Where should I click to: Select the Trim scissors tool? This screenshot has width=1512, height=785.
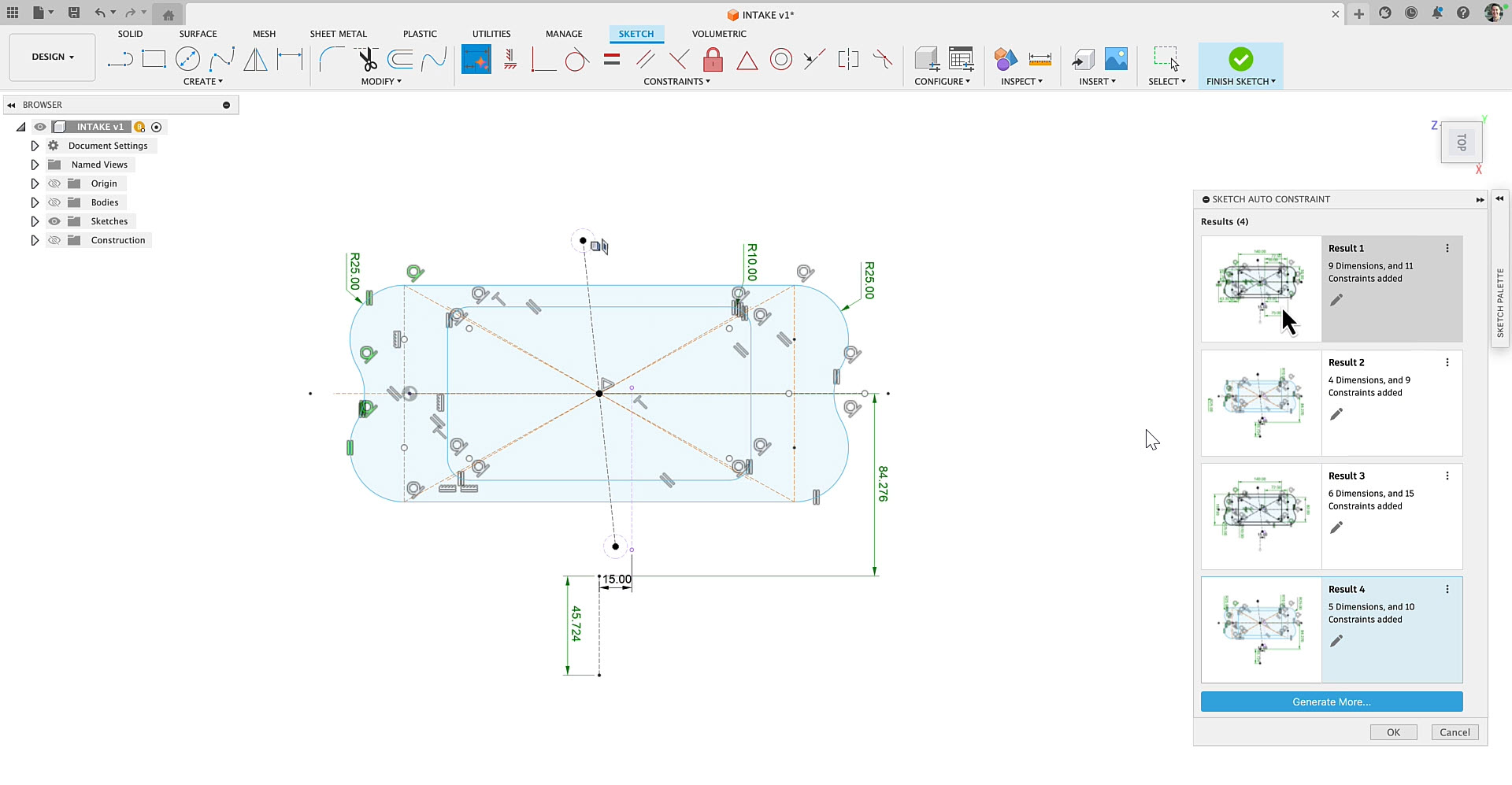tap(366, 59)
